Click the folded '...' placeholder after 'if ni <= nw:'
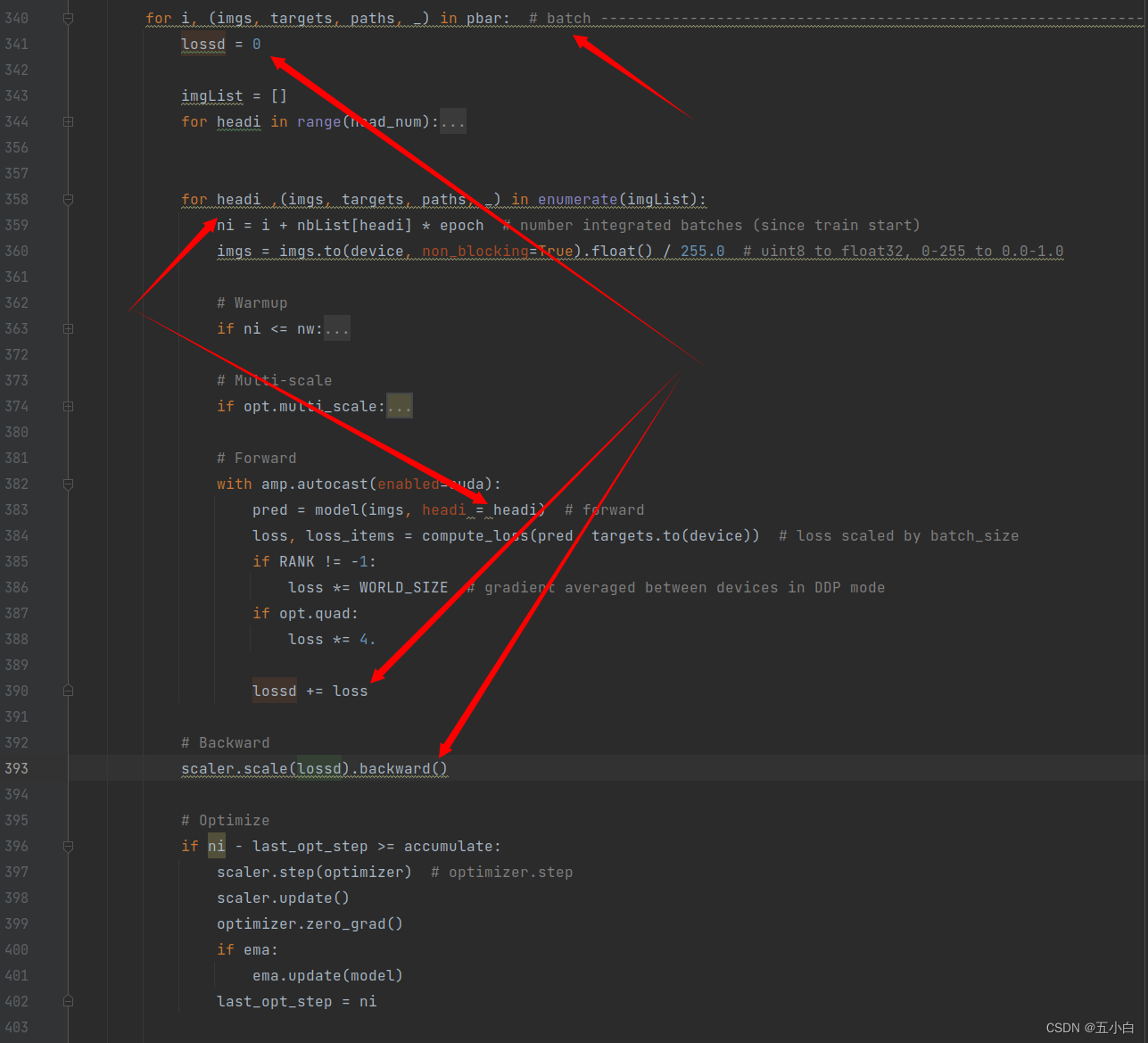Image resolution: width=1148 pixels, height=1043 pixels. pyautogui.click(x=337, y=328)
